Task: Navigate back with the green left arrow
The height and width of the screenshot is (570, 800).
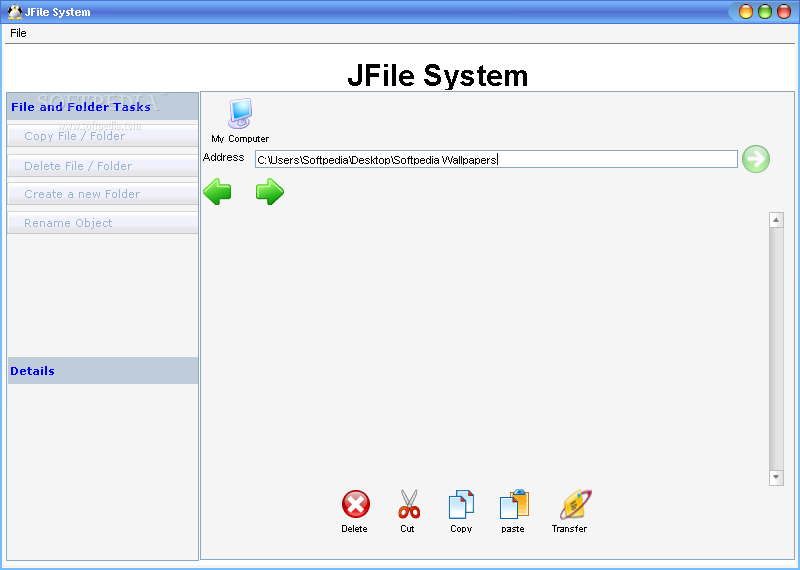Action: click(x=217, y=192)
